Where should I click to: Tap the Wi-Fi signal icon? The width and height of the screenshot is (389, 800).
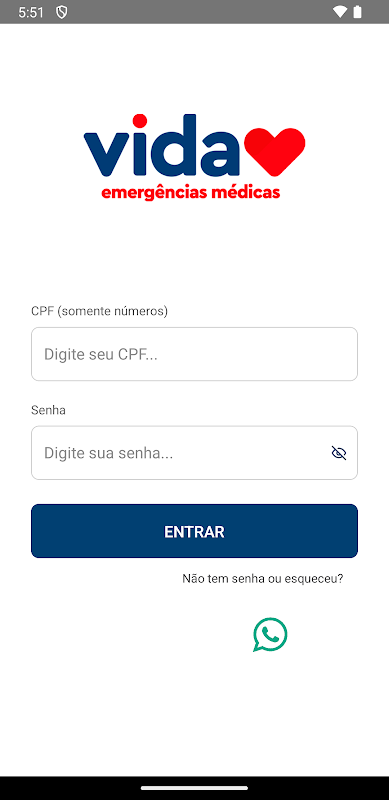(339, 12)
